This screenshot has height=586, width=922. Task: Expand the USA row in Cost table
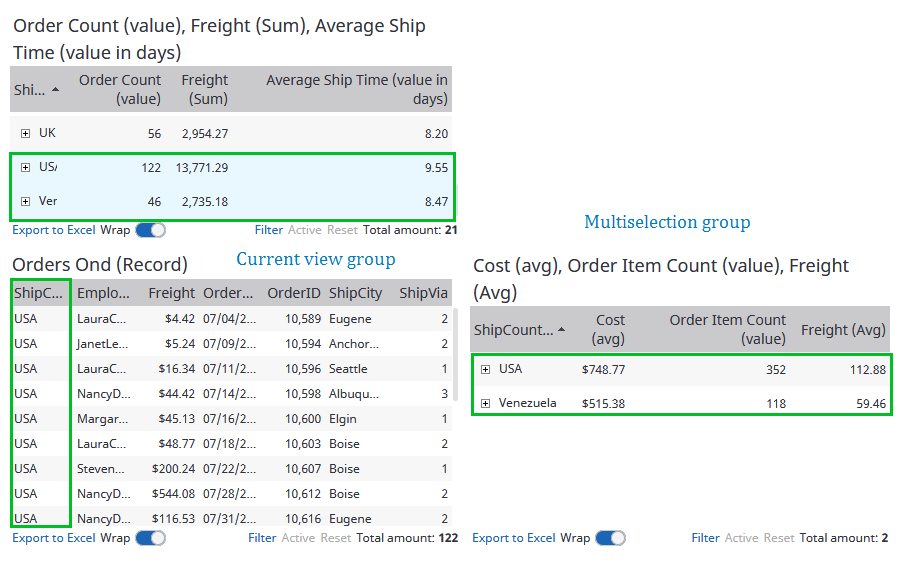tap(485, 370)
